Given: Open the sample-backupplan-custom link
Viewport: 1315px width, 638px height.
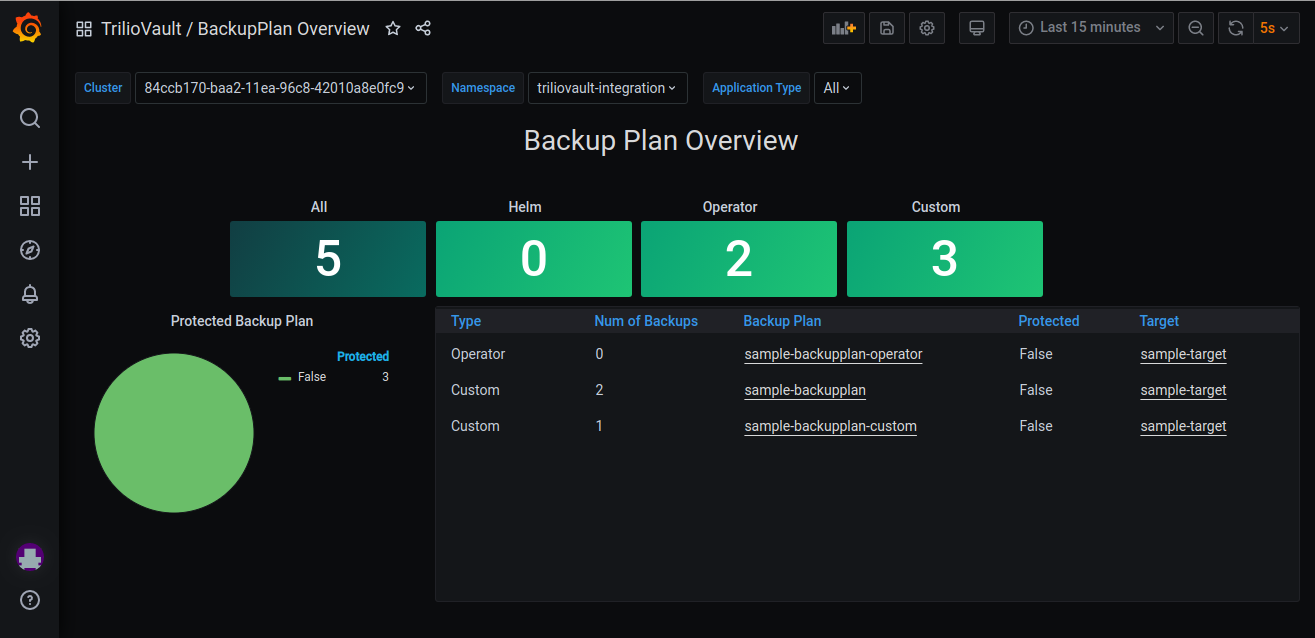Looking at the screenshot, I should pos(830,426).
